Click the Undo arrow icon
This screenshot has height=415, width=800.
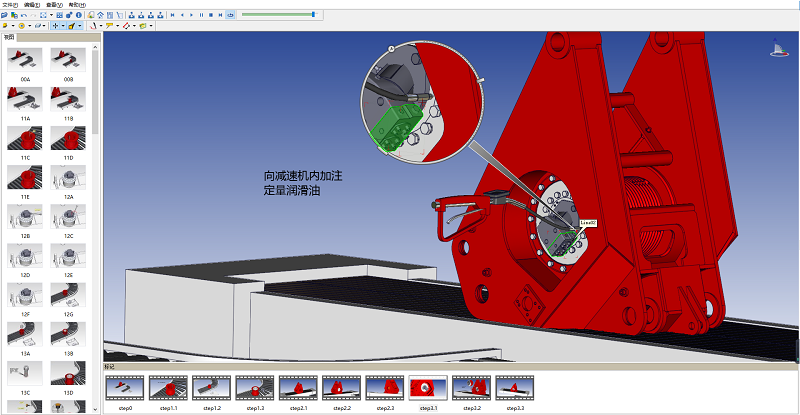pos(24,15)
